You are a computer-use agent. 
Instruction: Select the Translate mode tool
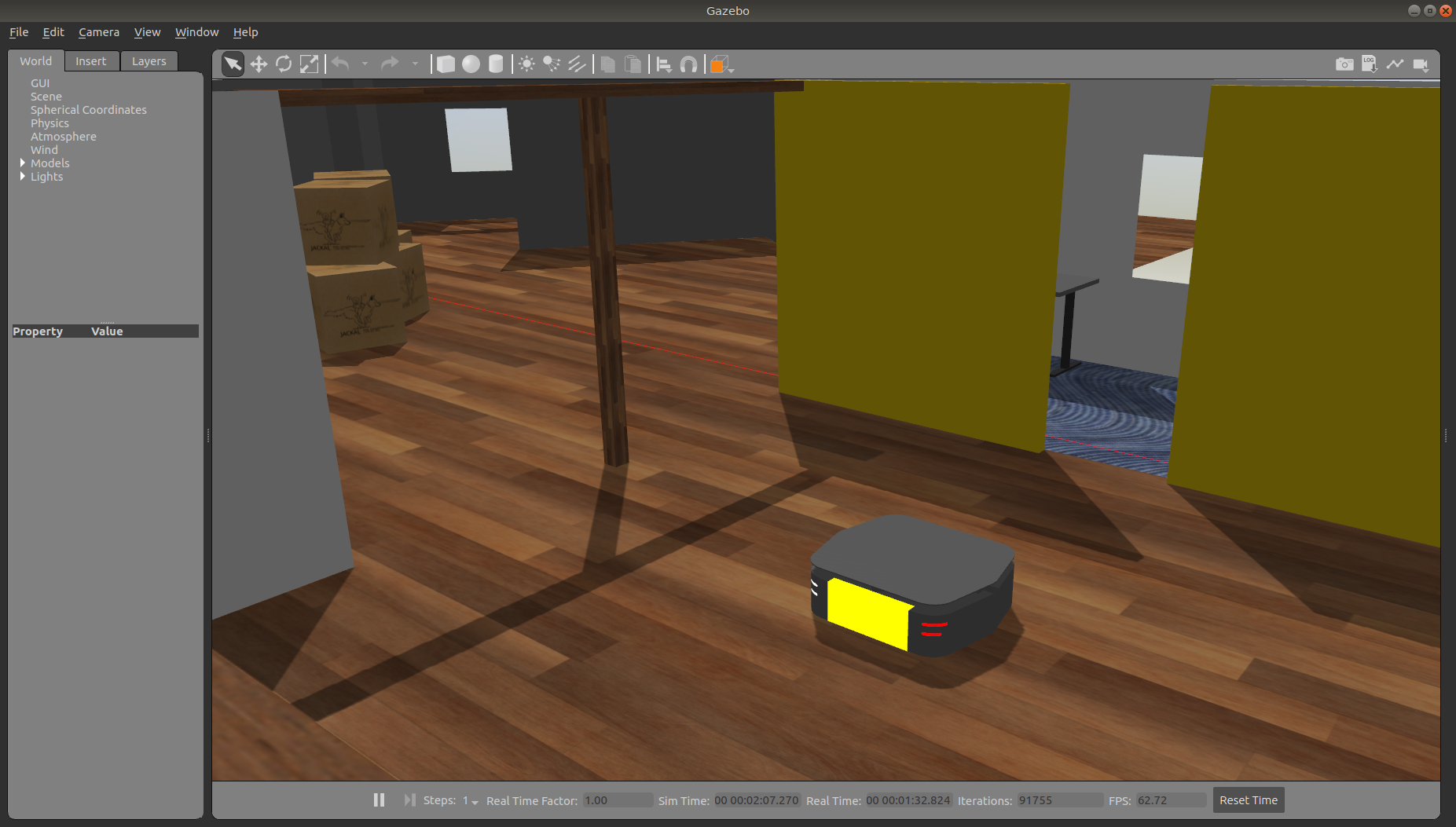(259, 64)
